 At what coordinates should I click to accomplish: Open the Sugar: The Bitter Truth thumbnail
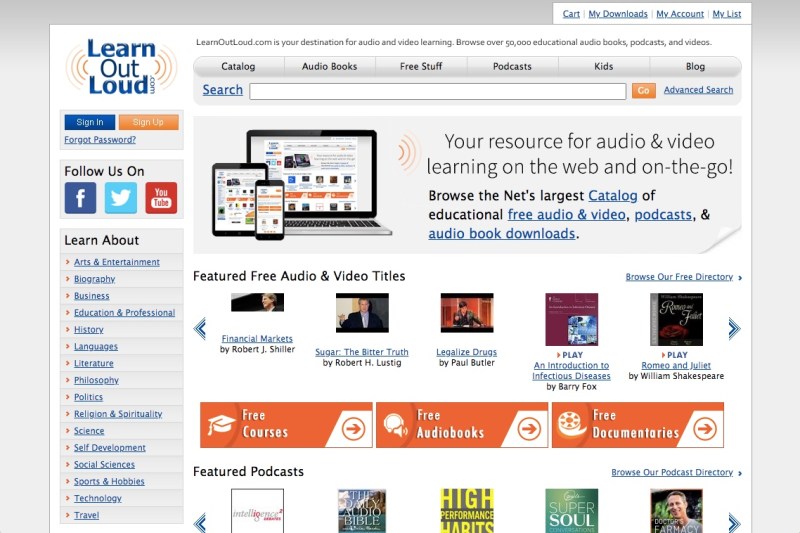point(362,313)
